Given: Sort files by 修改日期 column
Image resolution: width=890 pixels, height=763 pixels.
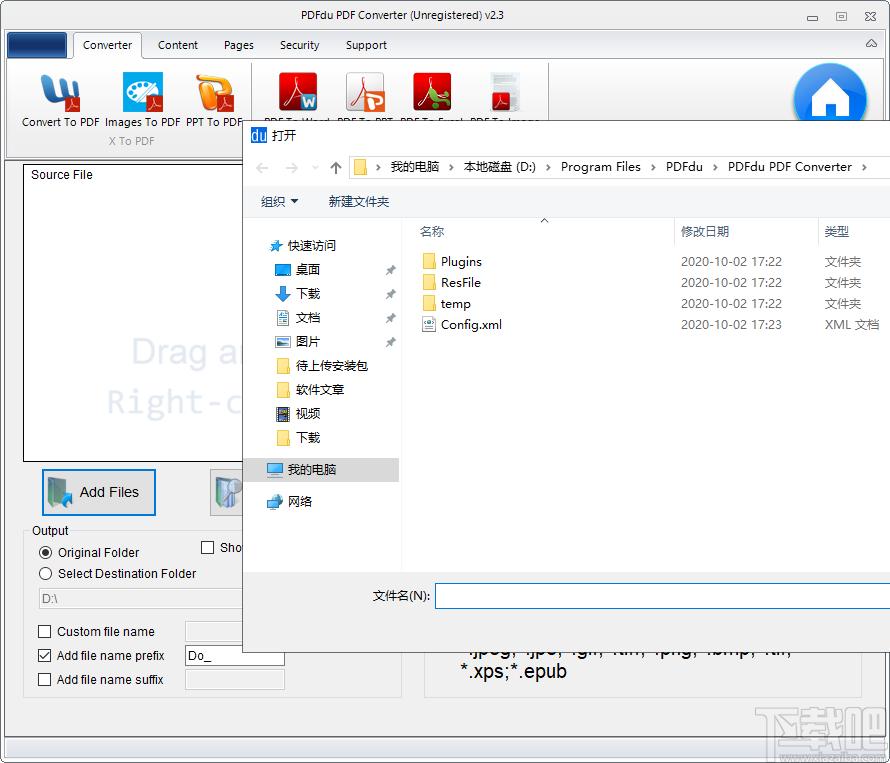Looking at the screenshot, I should pyautogui.click(x=704, y=232).
